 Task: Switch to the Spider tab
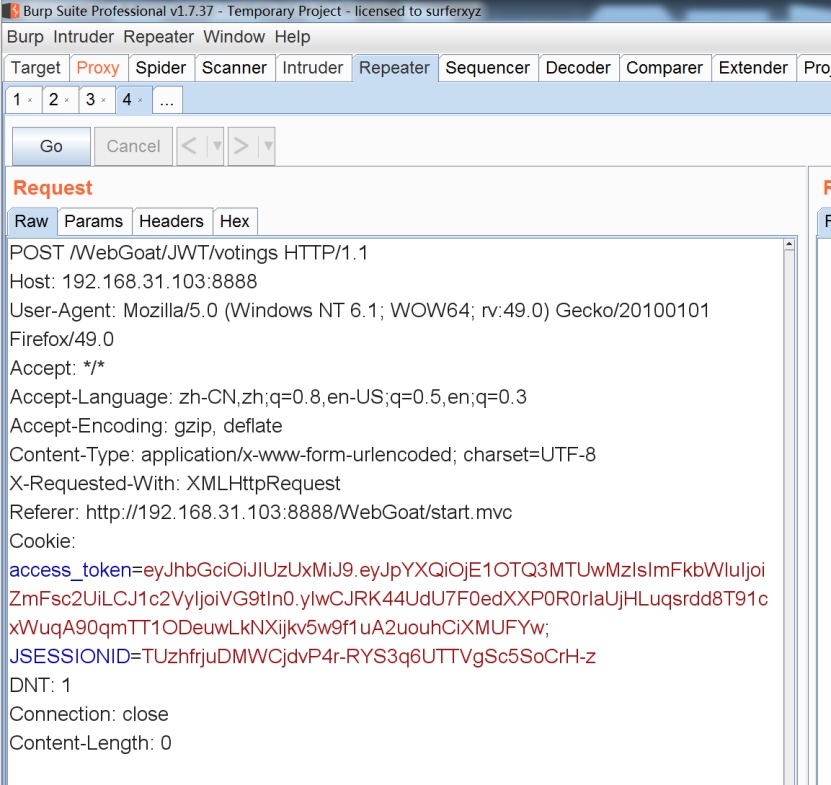(161, 68)
